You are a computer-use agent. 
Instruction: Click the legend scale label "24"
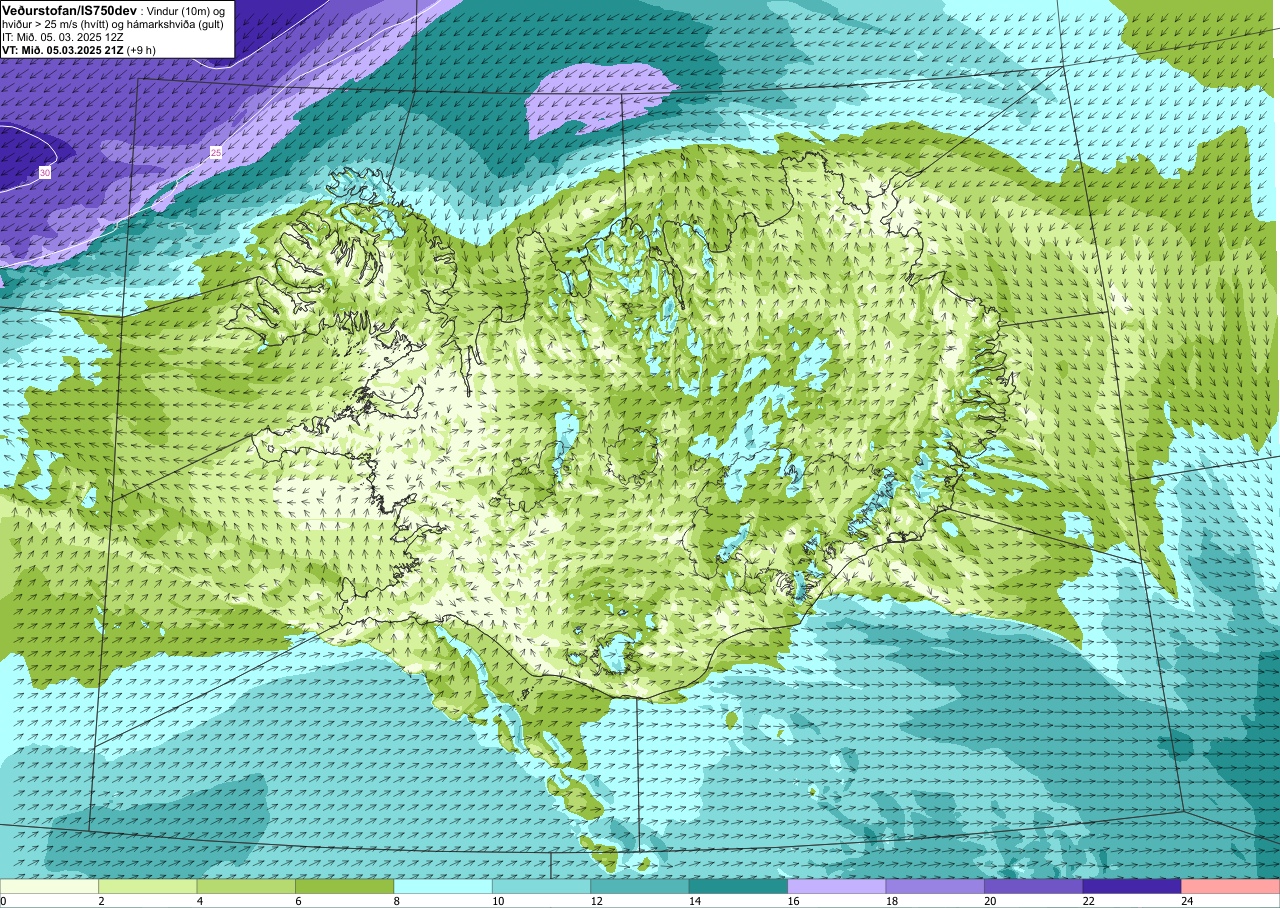1187,901
